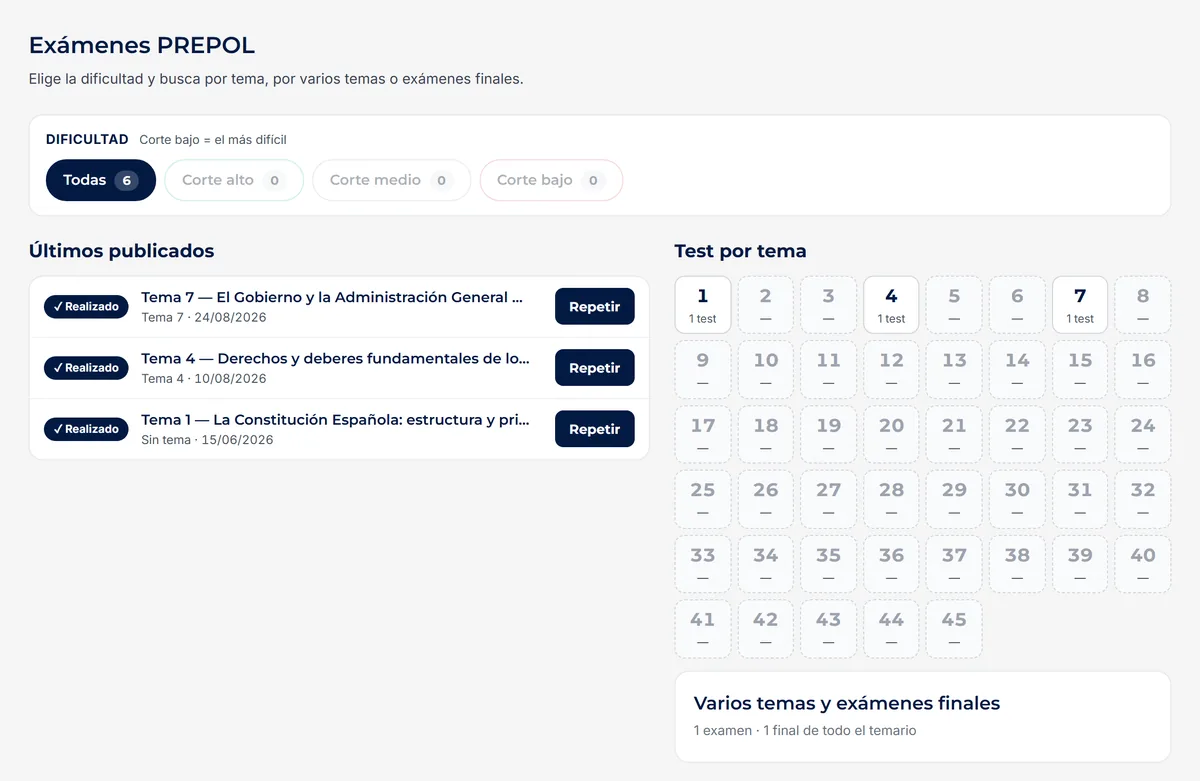
Task: Open Varios temas y exámenes finales card
Action: click(923, 717)
